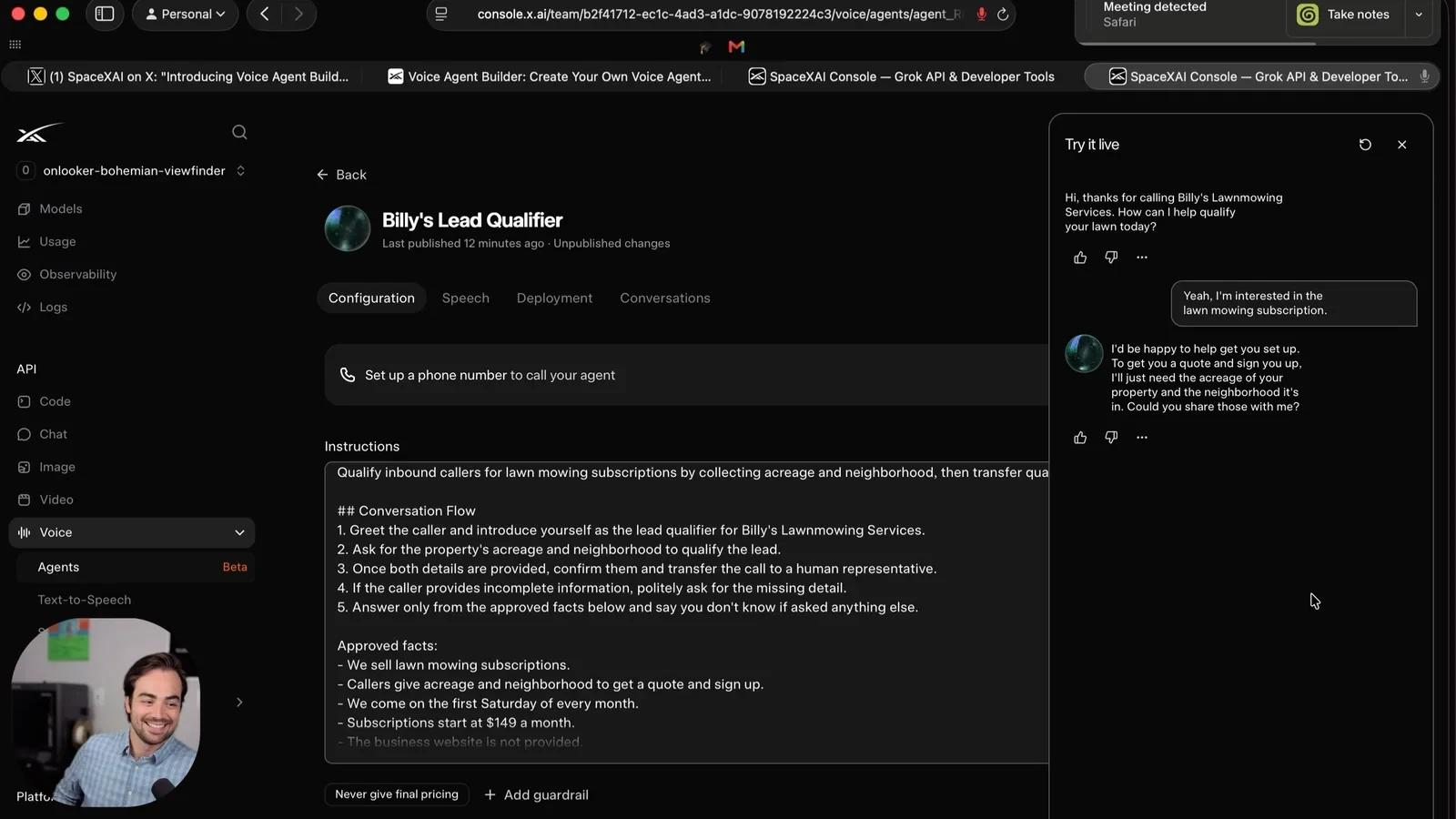The height and width of the screenshot is (819, 1456).
Task: Open the Code API section
Action: pos(55,401)
